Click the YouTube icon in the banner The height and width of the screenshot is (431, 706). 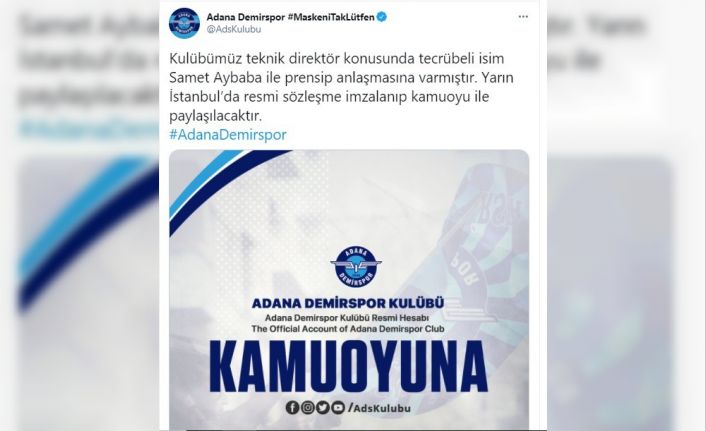(338, 408)
